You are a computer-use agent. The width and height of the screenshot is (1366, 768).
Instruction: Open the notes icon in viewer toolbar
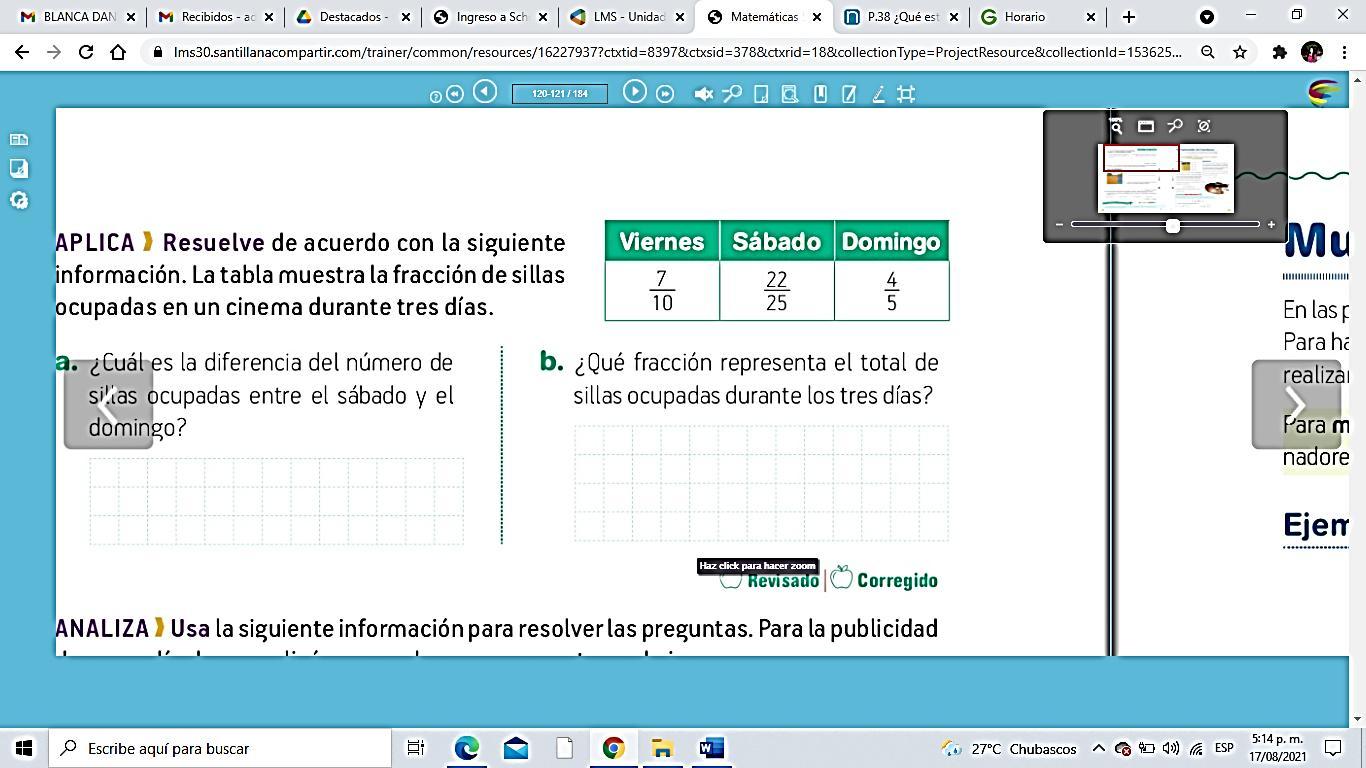click(x=849, y=94)
